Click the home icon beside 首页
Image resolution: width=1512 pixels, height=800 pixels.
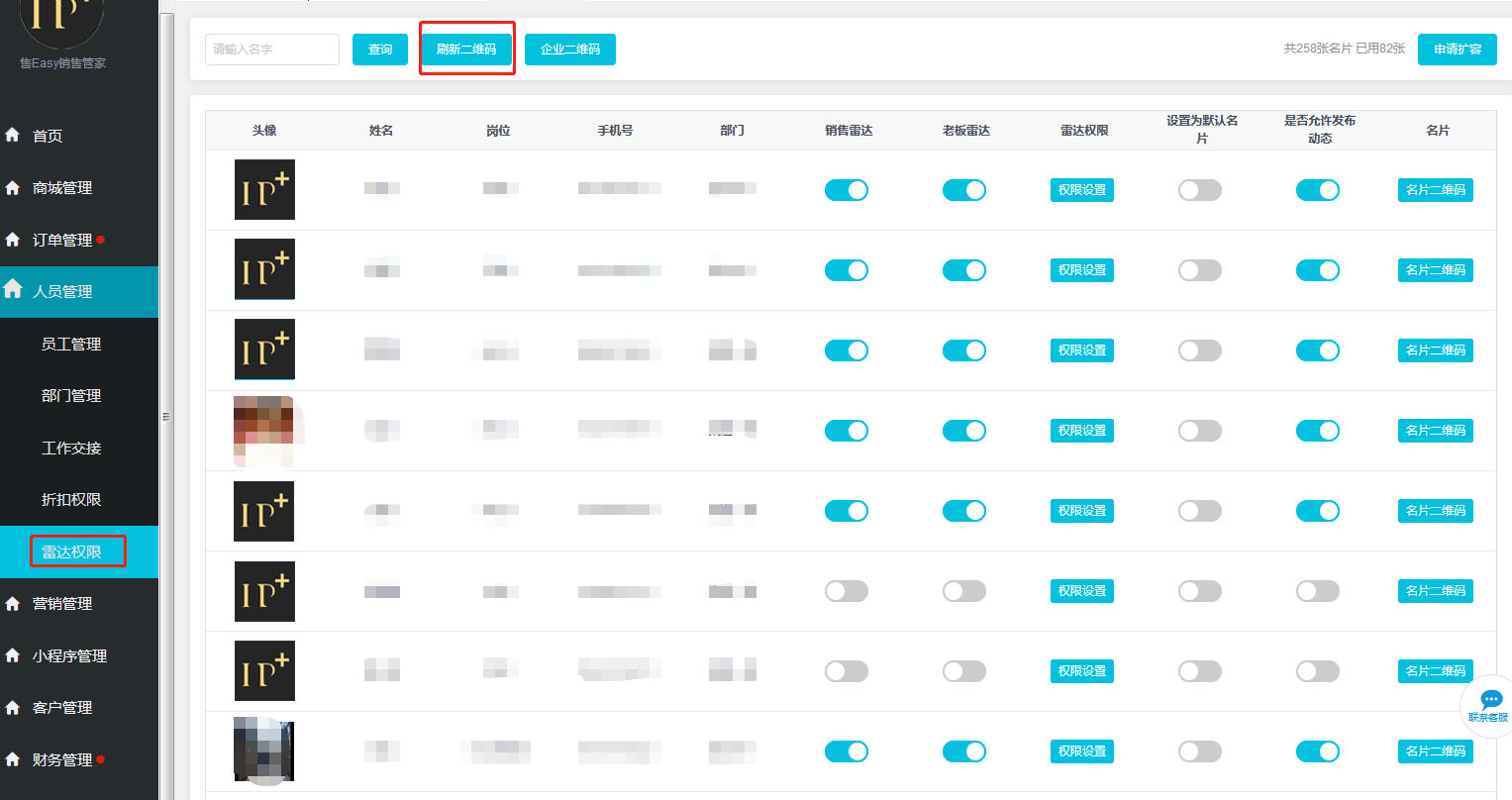click(13, 135)
